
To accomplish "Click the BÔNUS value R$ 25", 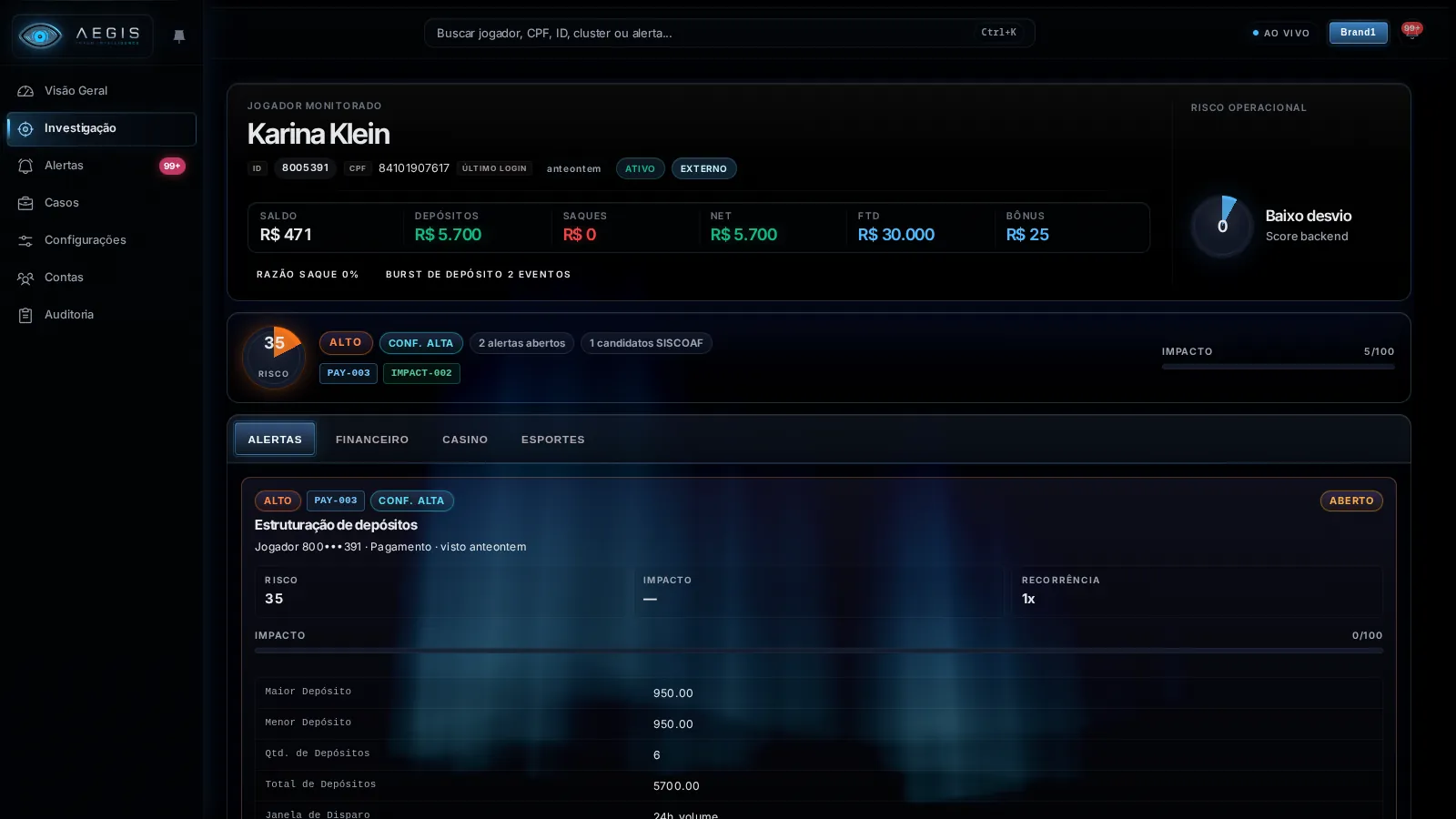I will (x=1027, y=235).
